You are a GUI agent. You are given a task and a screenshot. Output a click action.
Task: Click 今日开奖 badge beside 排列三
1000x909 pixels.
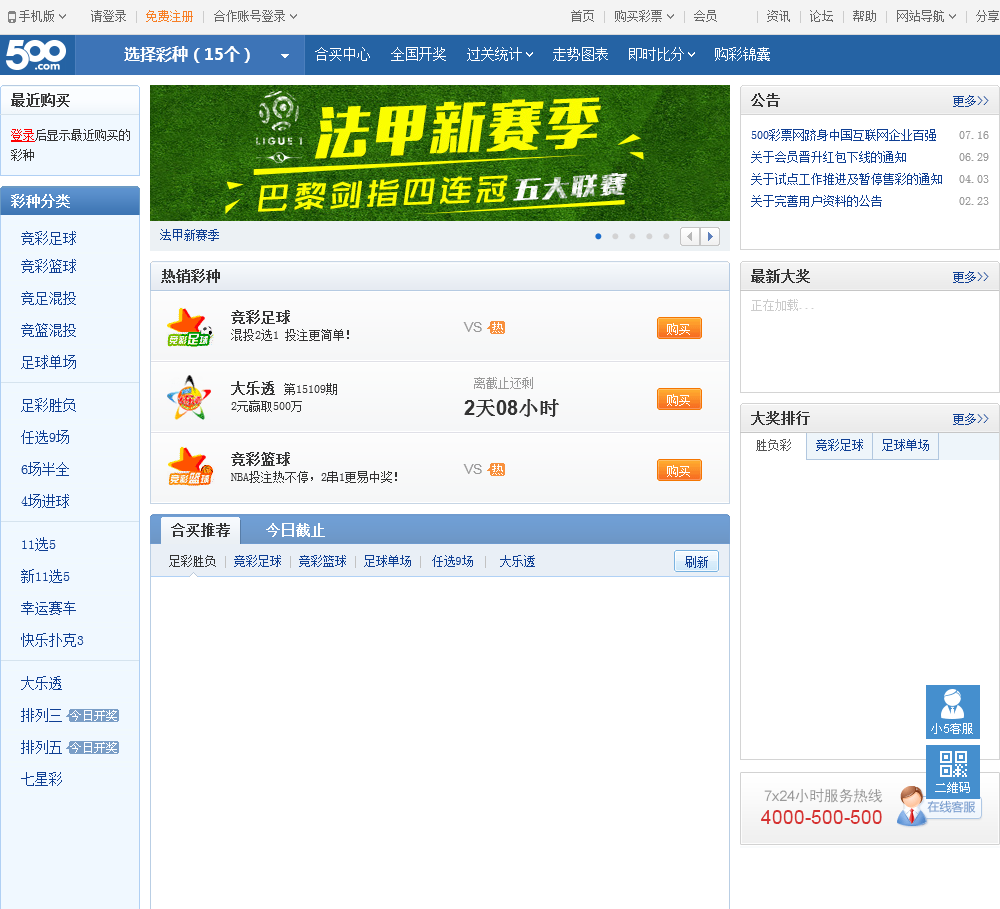(94, 716)
